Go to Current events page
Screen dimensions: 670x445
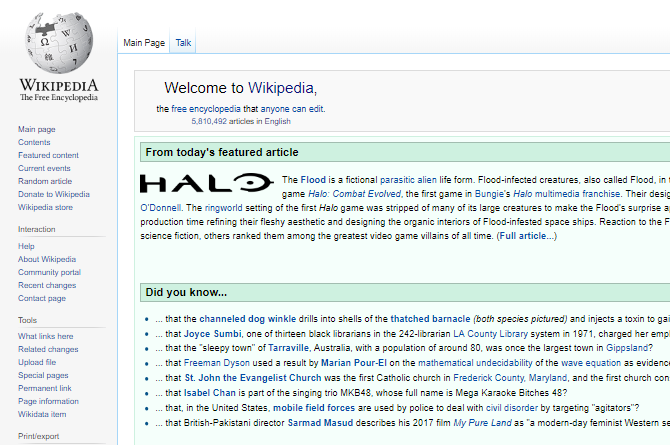44,168
